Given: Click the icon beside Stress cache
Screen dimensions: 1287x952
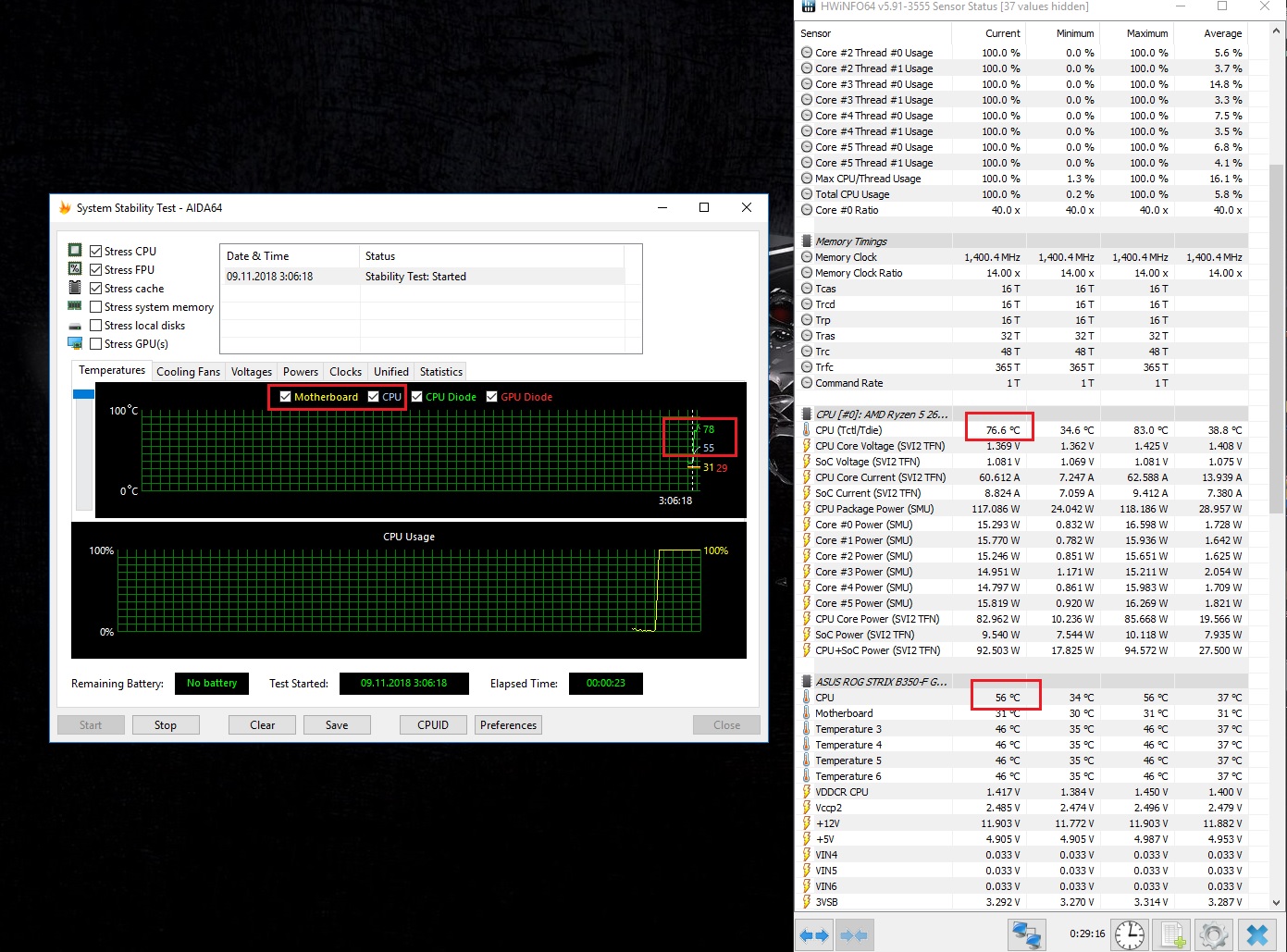Looking at the screenshot, I should coord(75,288).
